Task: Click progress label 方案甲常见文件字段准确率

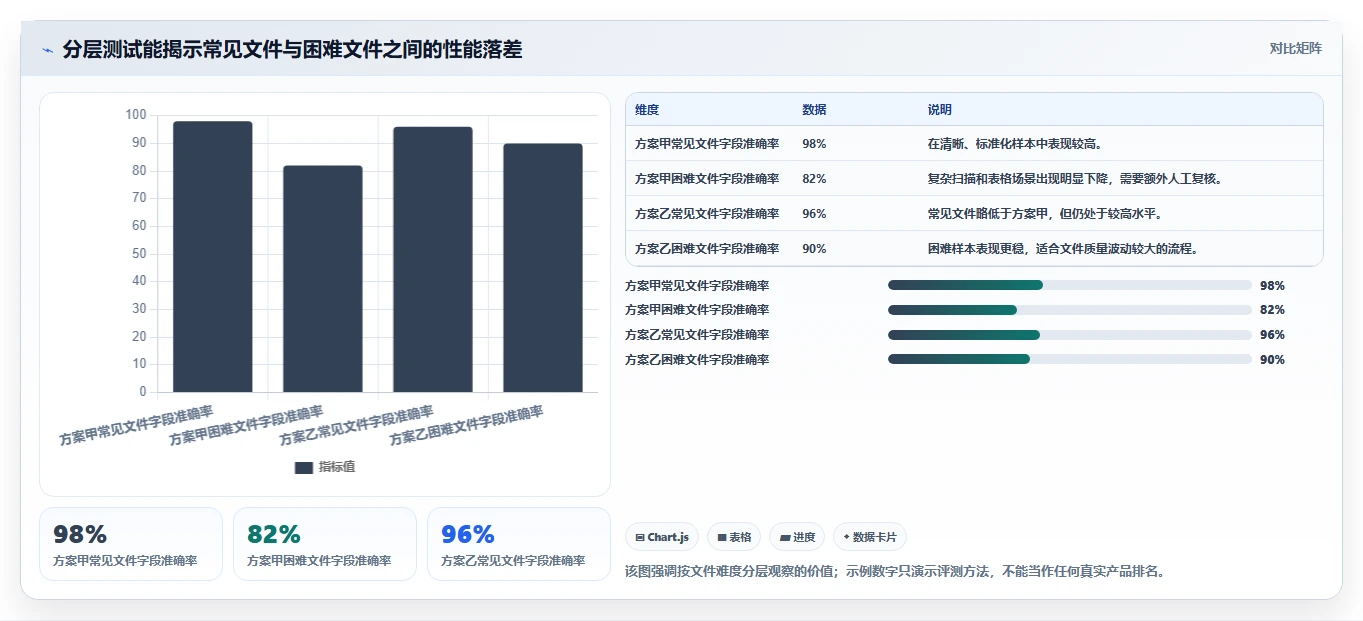Action: pos(697,285)
